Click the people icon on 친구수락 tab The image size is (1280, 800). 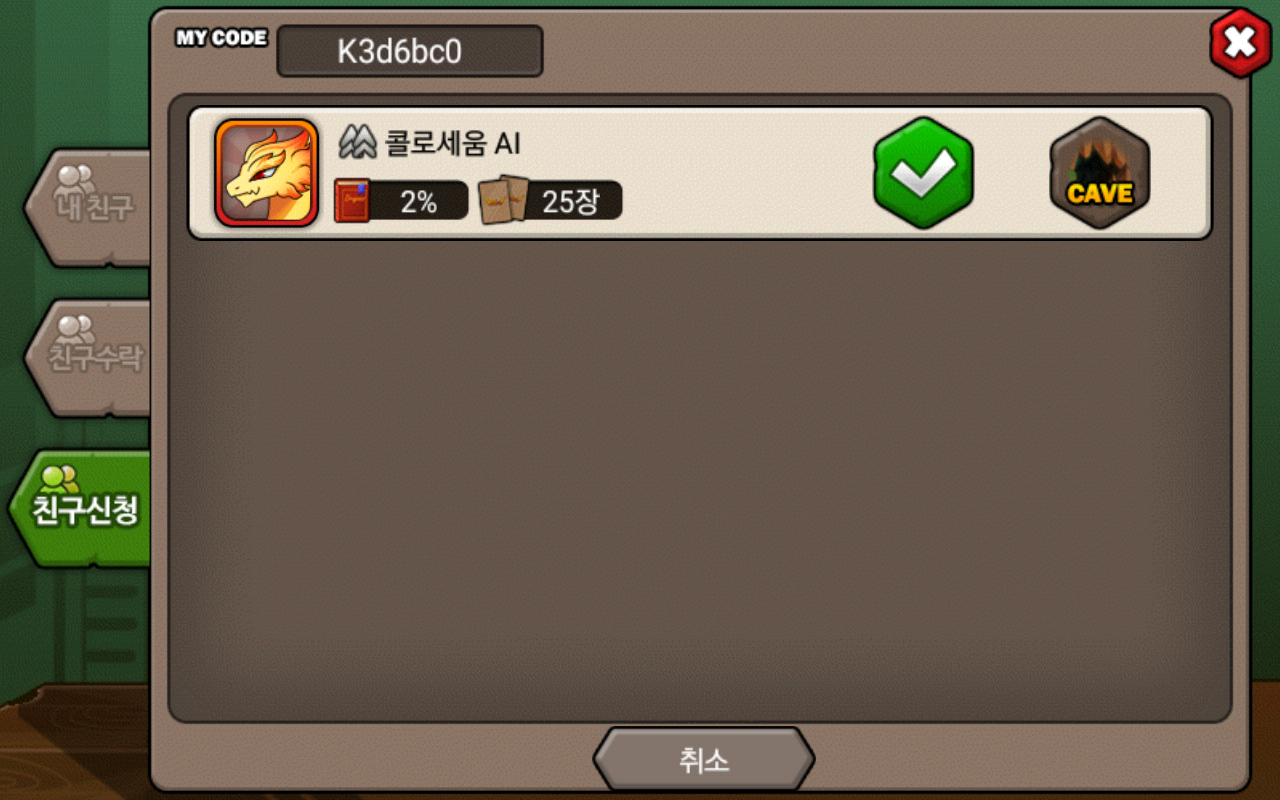(x=75, y=329)
